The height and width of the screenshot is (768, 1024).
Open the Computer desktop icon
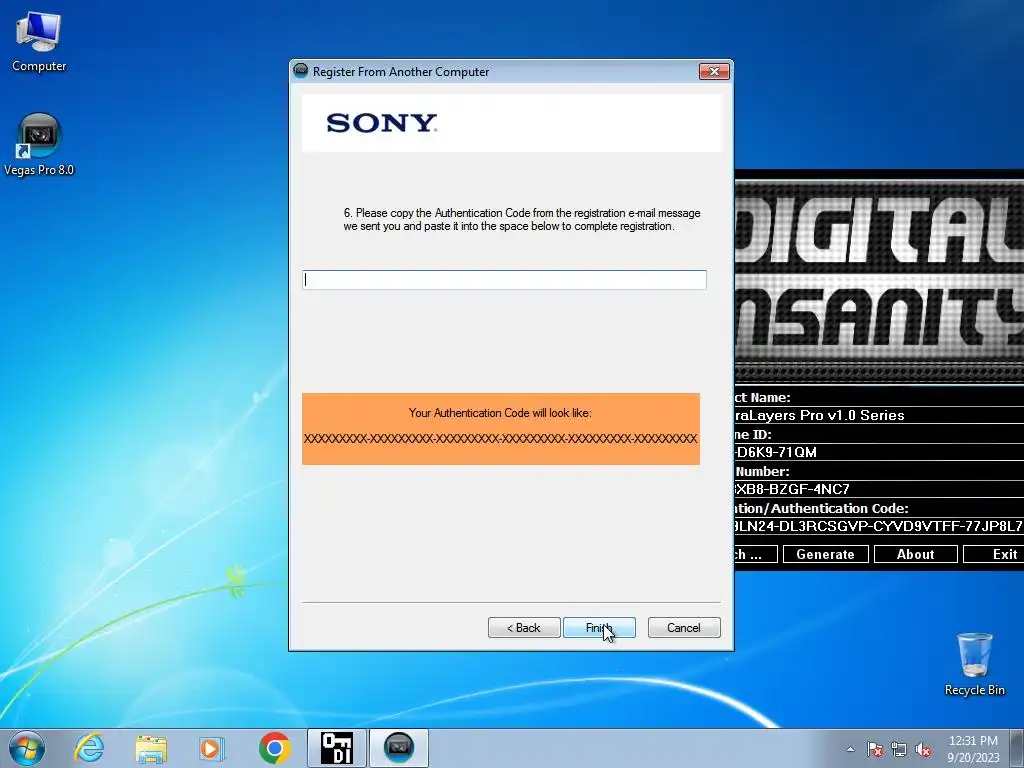pos(39,42)
